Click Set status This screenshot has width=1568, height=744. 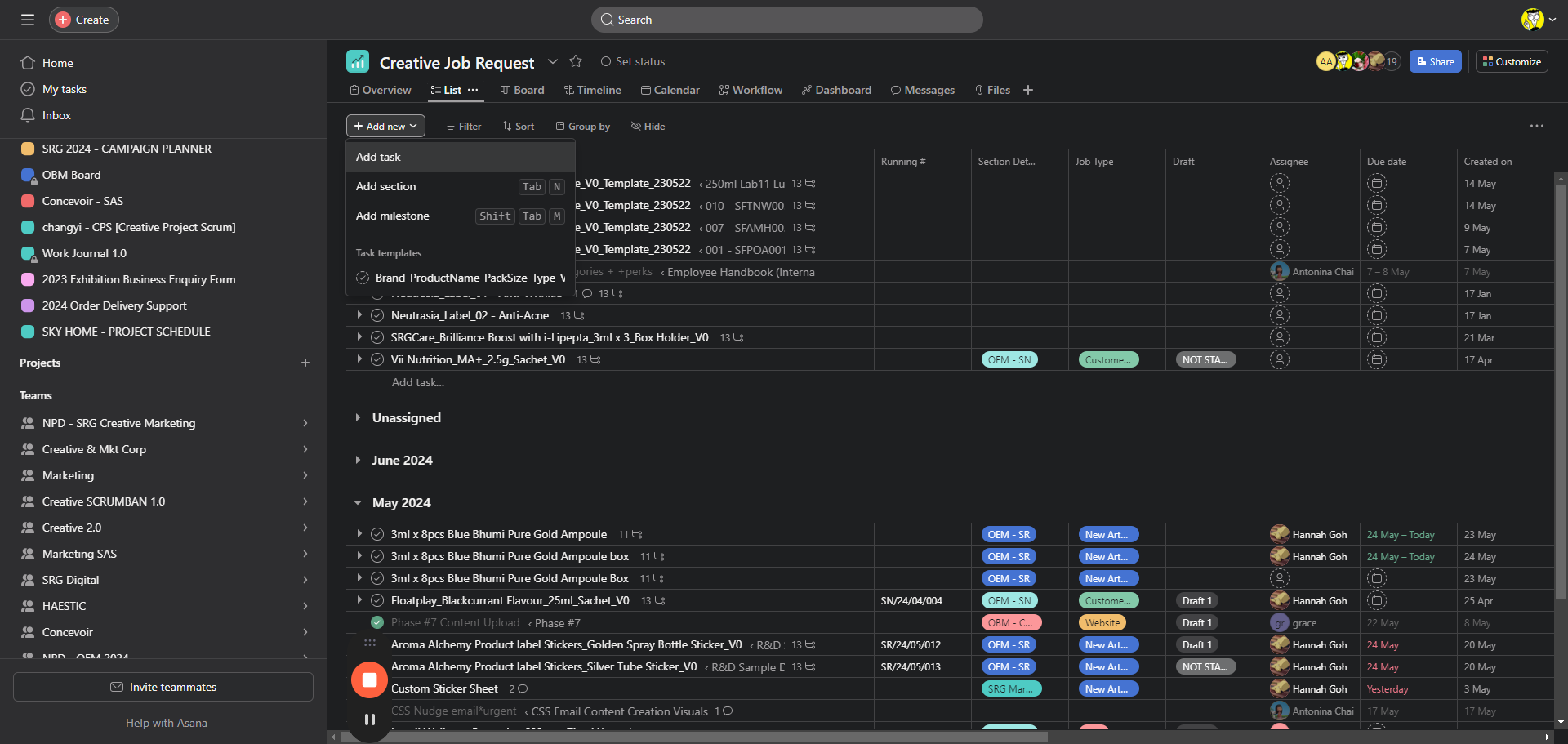633,61
